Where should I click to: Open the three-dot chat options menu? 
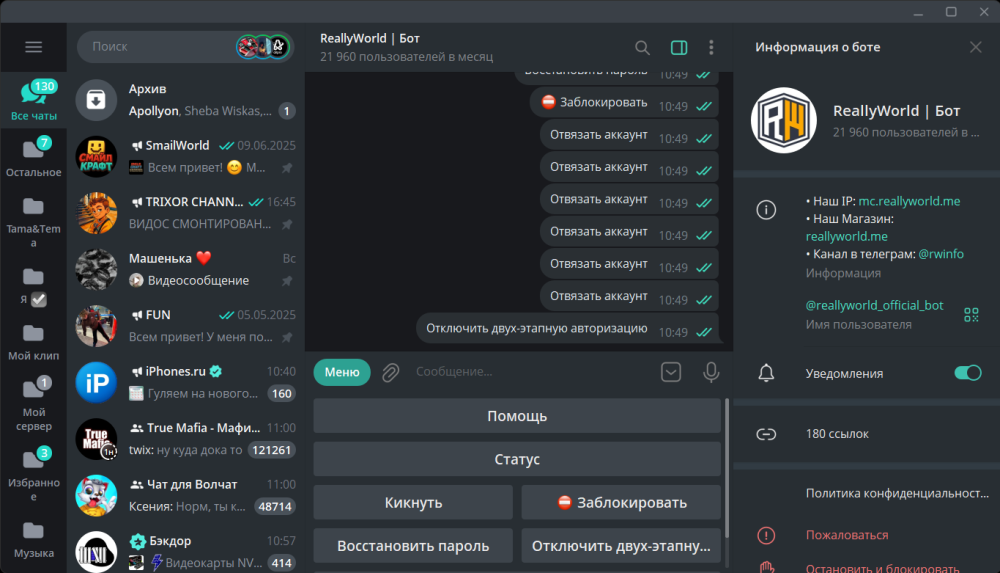[x=711, y=47]
